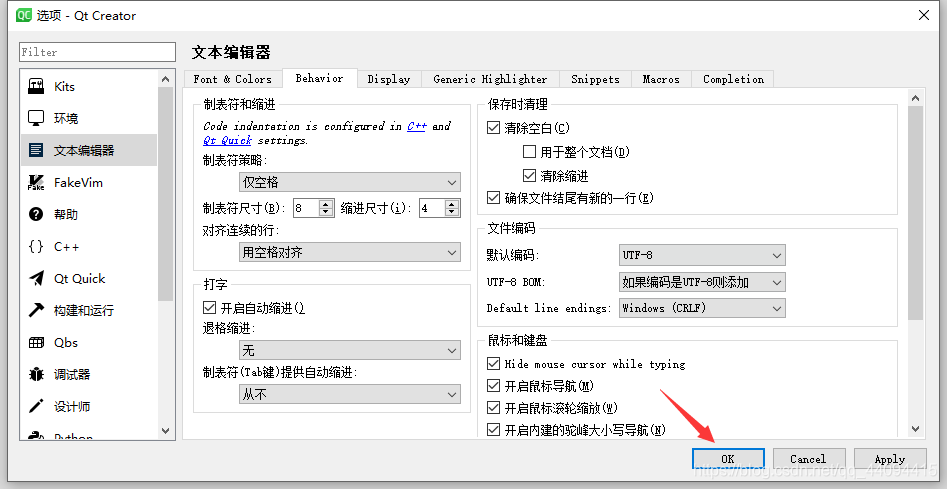This screenshot has width=947, height=489.
Task: Select the 文本编辑器 icon in sidebar
Action: [36, 150]
